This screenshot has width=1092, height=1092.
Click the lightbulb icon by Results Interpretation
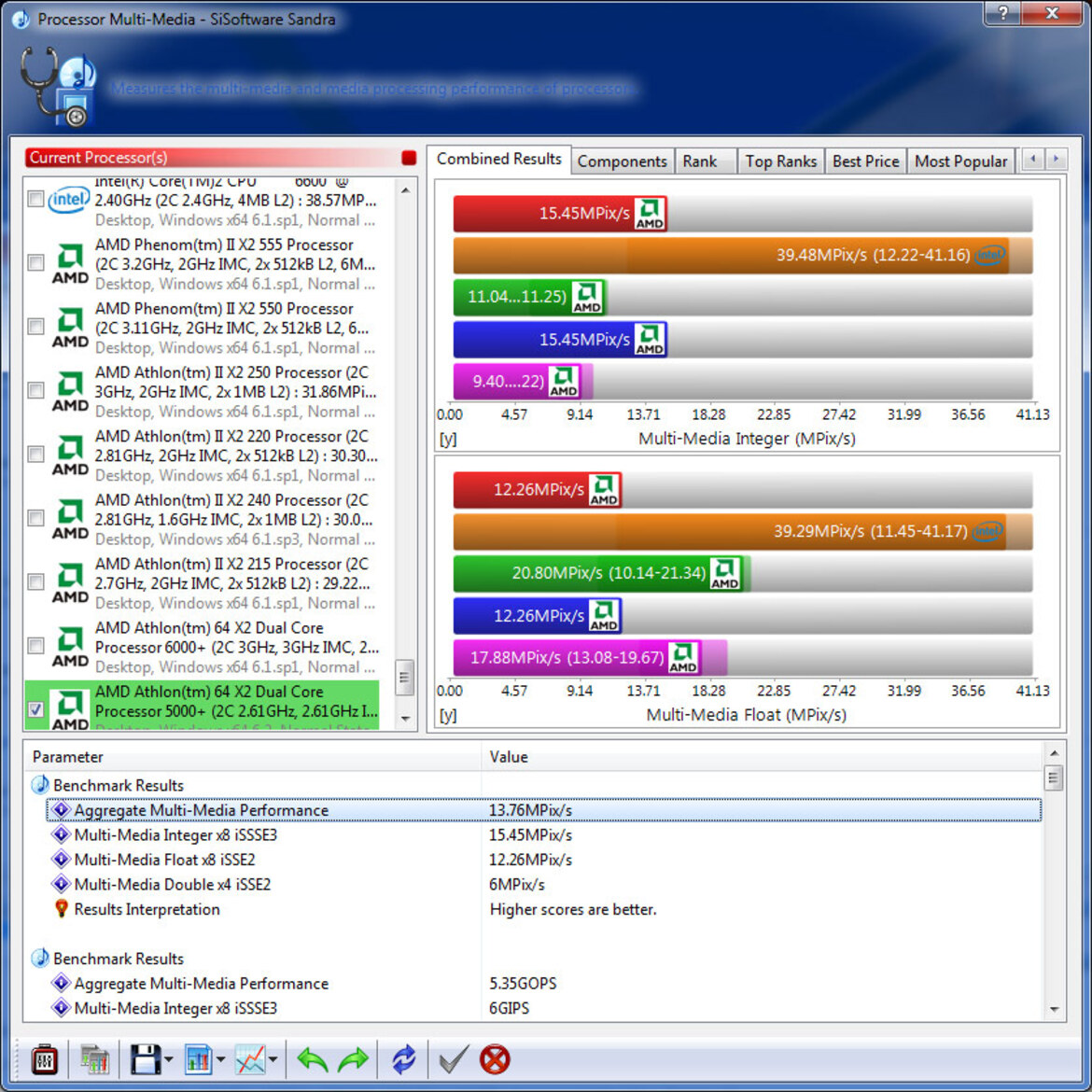point(62,909)
